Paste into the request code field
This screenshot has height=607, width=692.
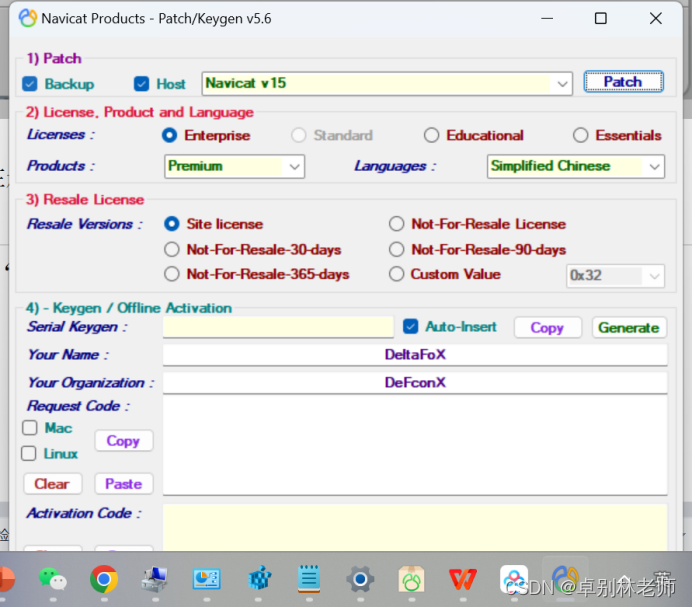pos(124,484)
